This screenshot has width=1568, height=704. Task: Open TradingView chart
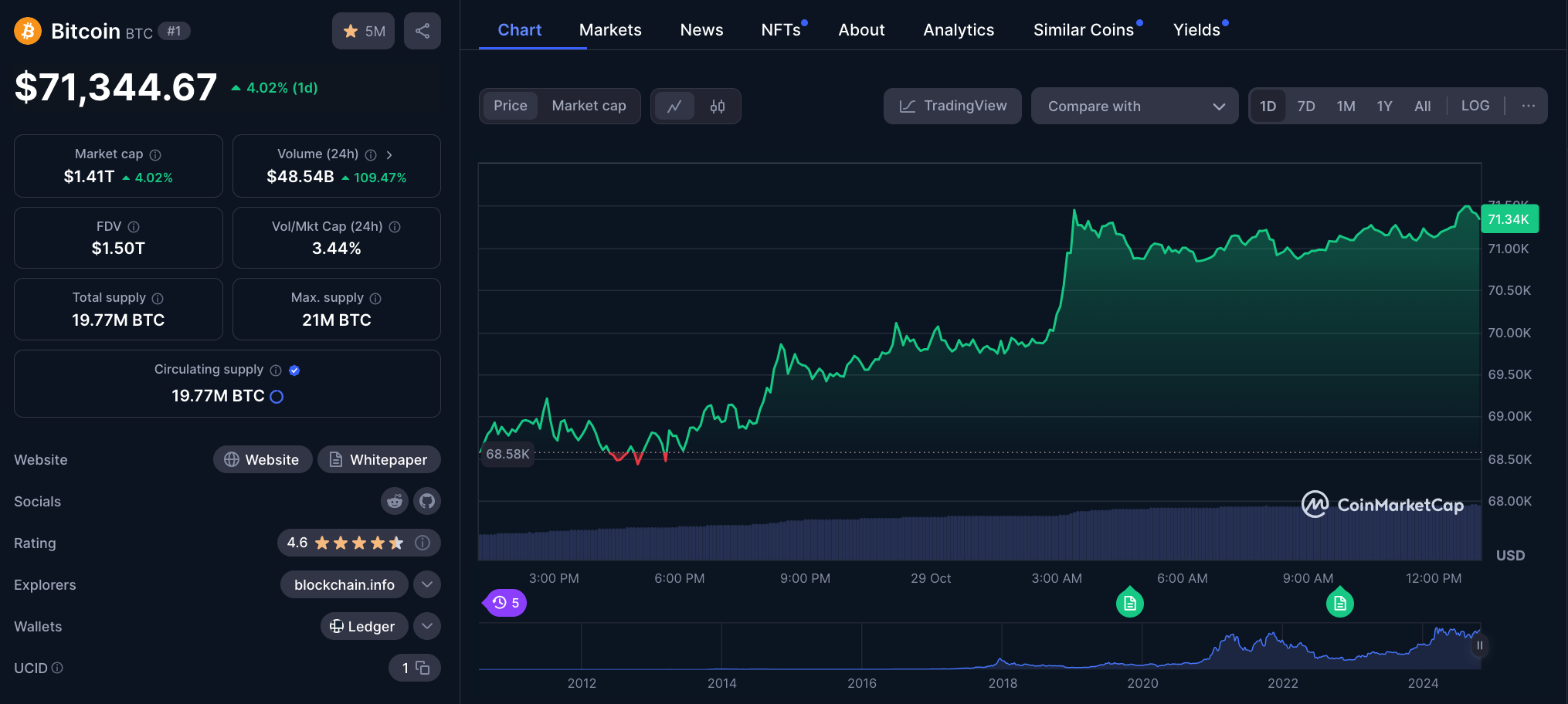[952, 106]
